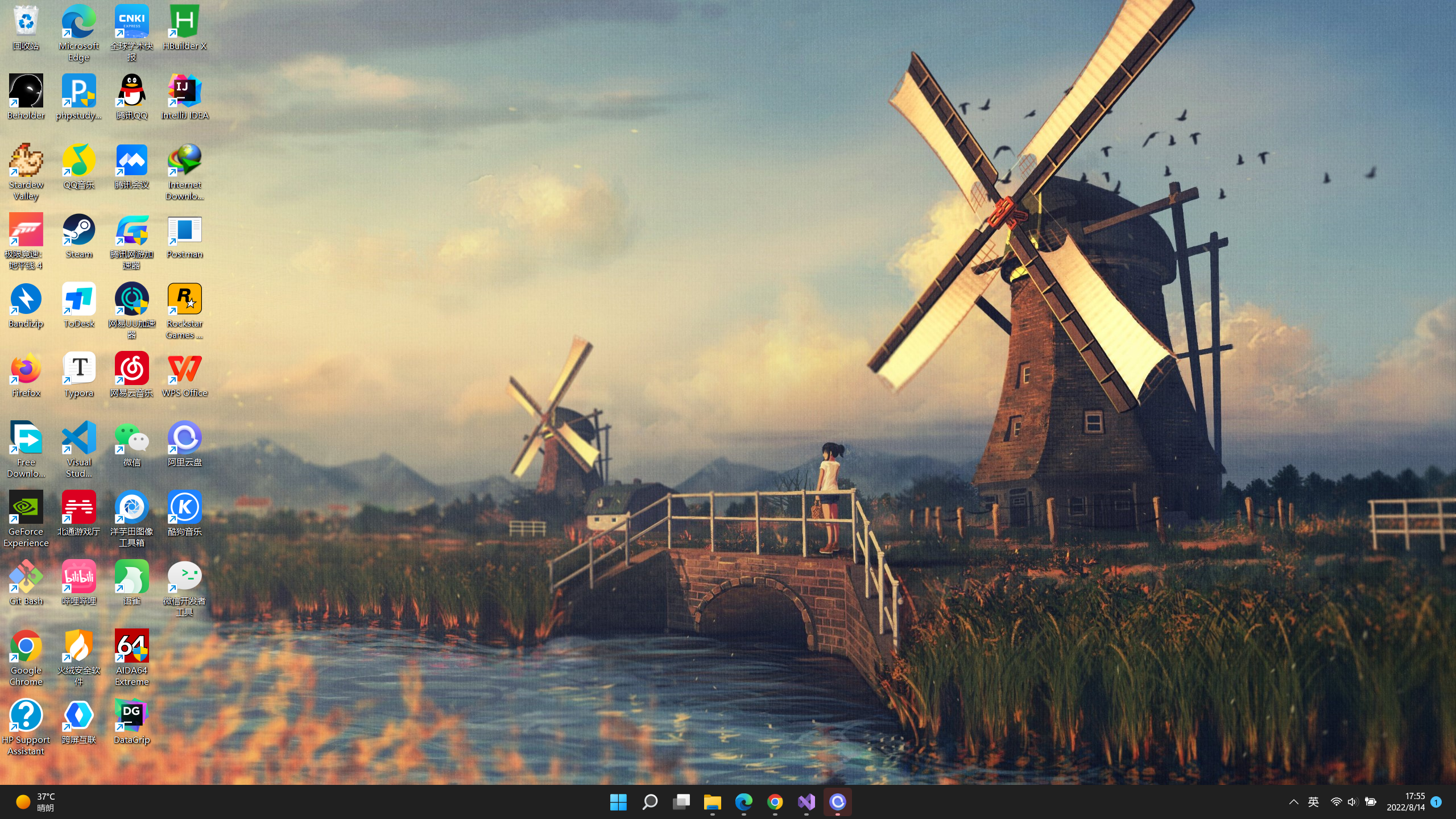
Task: Switch to Edge on the taskbar
Action: [x=743, y=802]
